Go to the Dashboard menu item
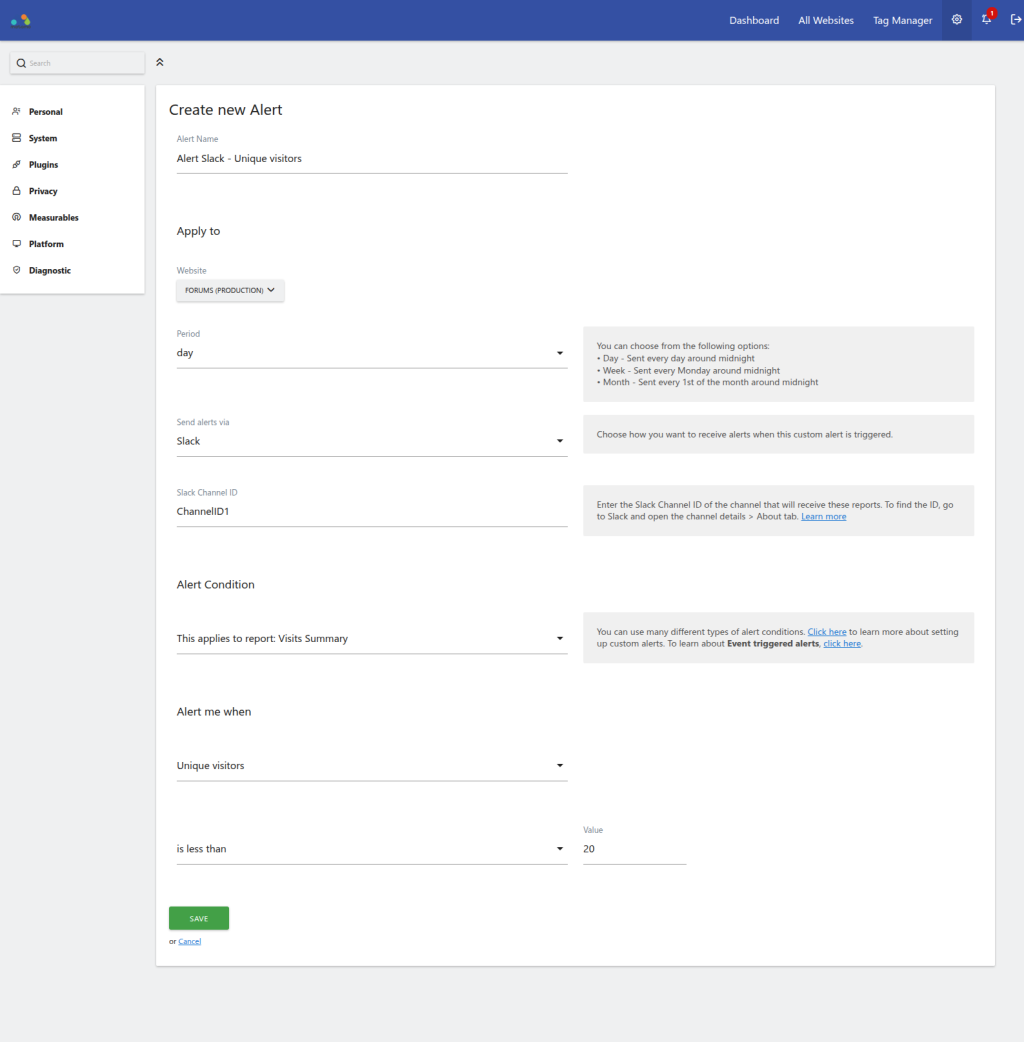The height and width of the screenshot is (1042, 1024). pyautogui.click(x=753, y=20)
